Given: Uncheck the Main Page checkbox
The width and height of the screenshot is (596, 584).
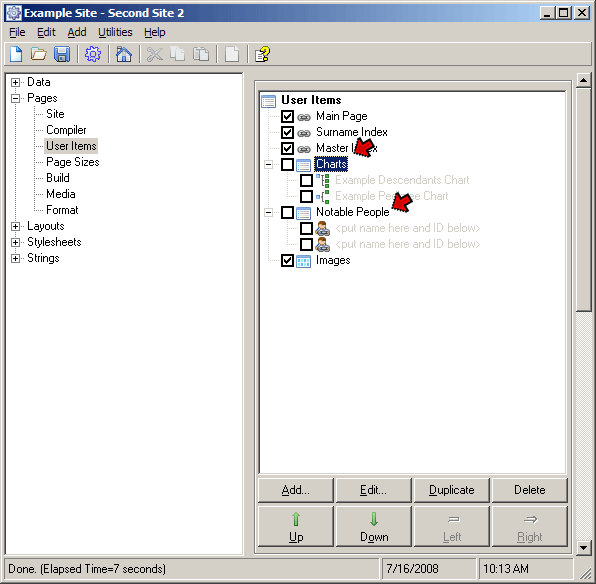Looking at the screenshot, I should [x=287, y=116].
